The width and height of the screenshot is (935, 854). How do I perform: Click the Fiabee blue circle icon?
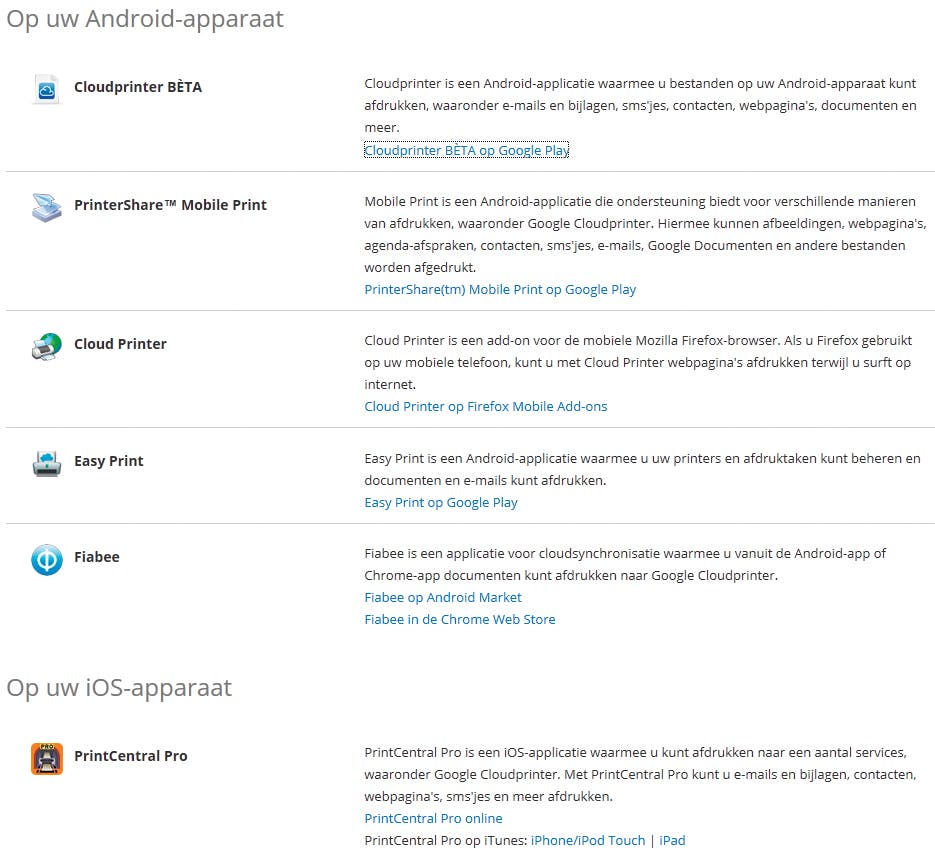46,560
